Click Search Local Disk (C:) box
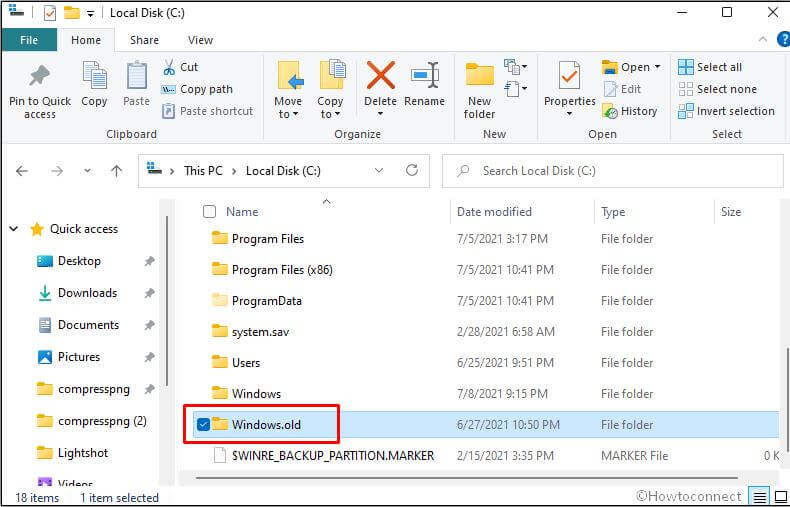The image size is (790, 507). [x=612, y=171]
